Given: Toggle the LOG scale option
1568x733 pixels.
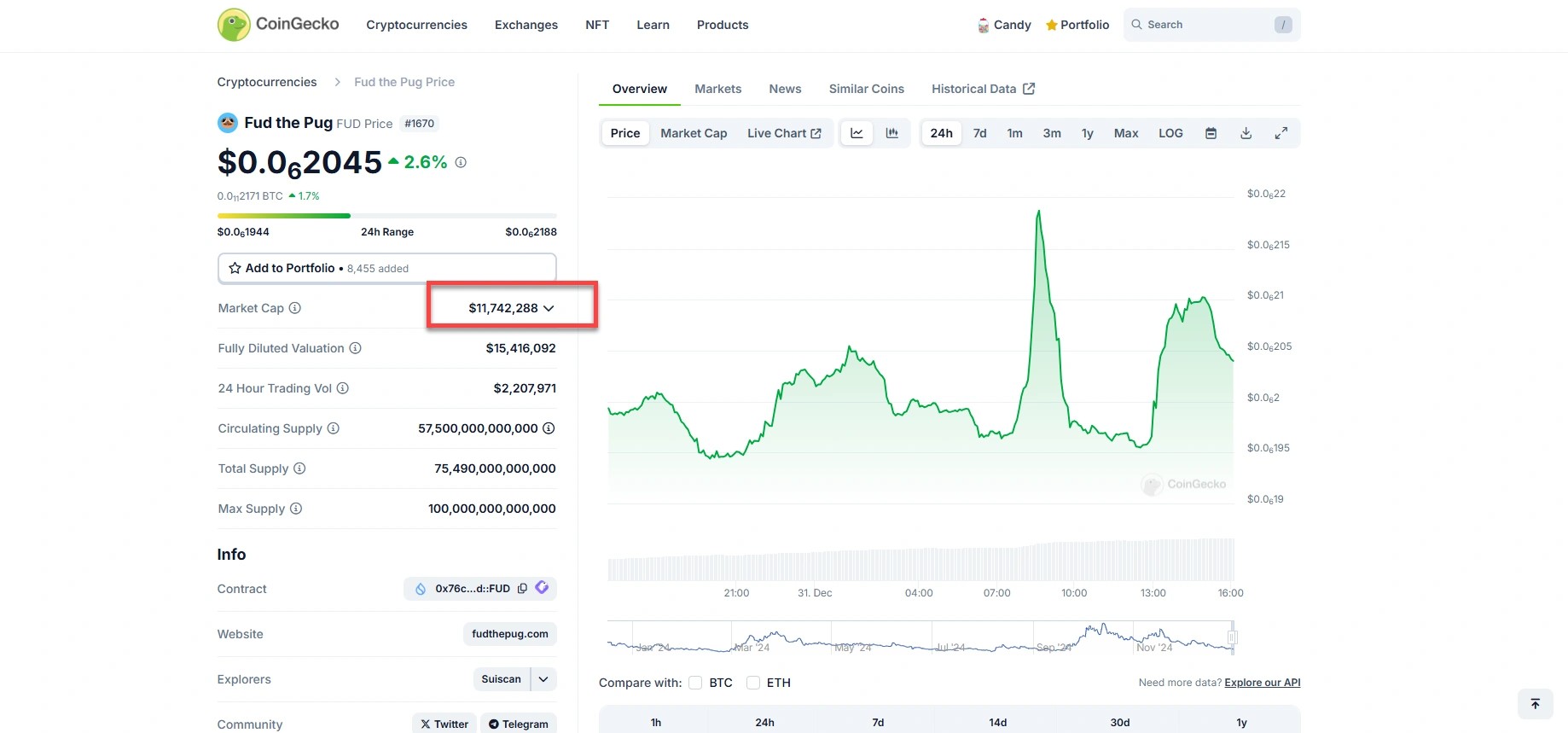Looking at the screenshot, I should (x=1170, y=133).
